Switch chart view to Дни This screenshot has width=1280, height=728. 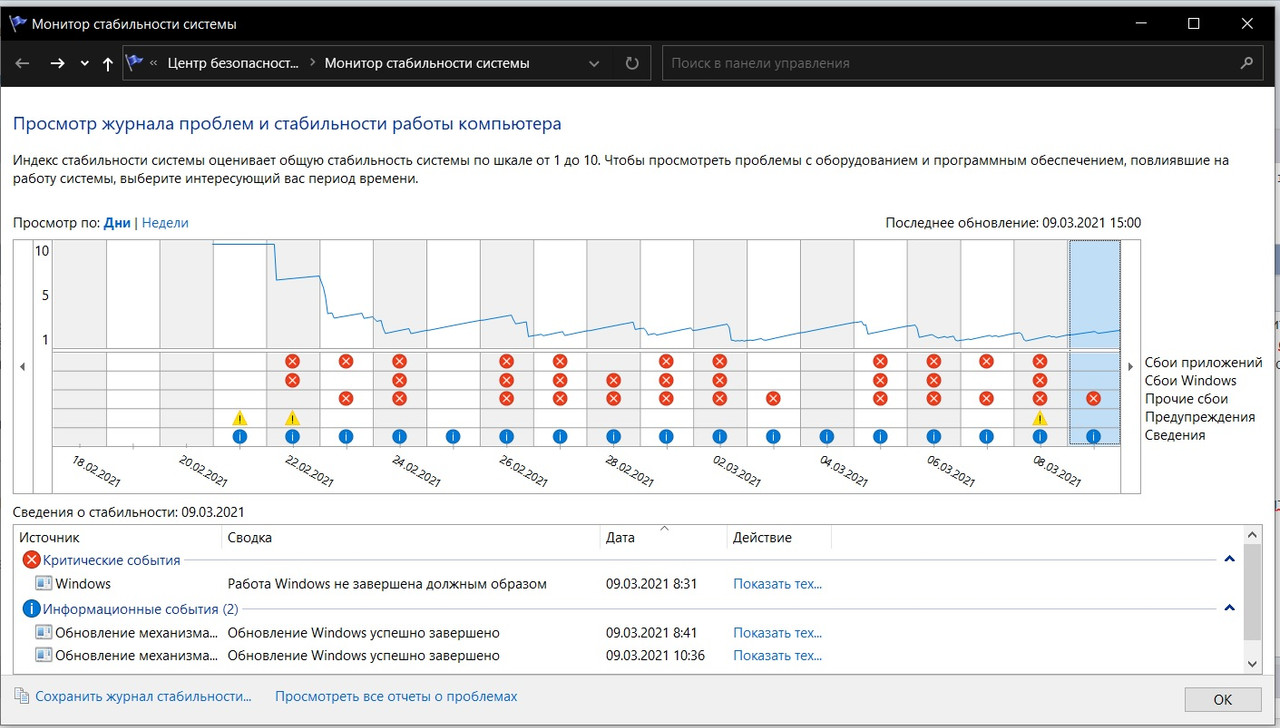coord(117,223)
